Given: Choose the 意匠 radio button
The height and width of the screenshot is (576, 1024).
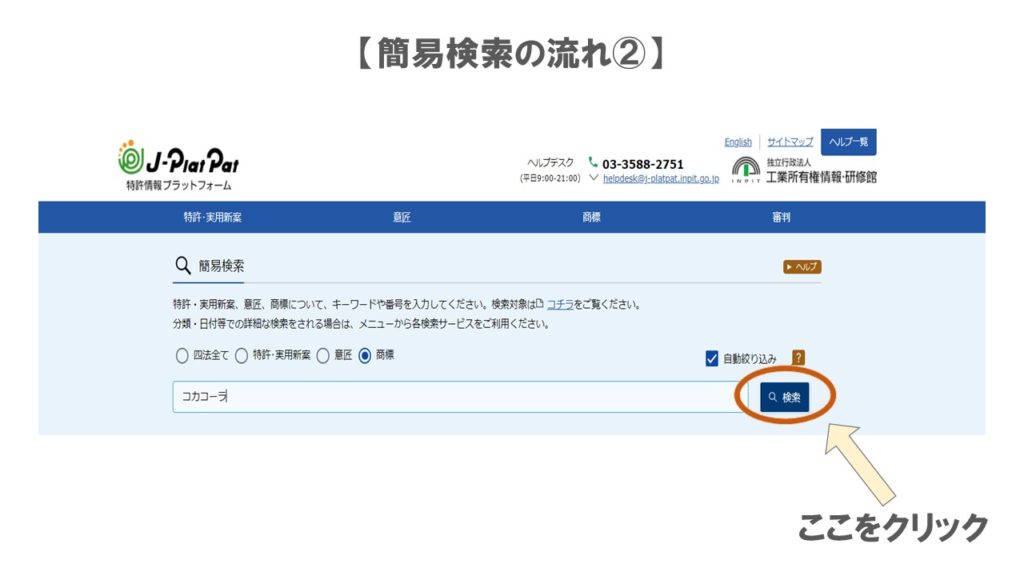Looking at the screenshot, I should [x=323, y=355].
